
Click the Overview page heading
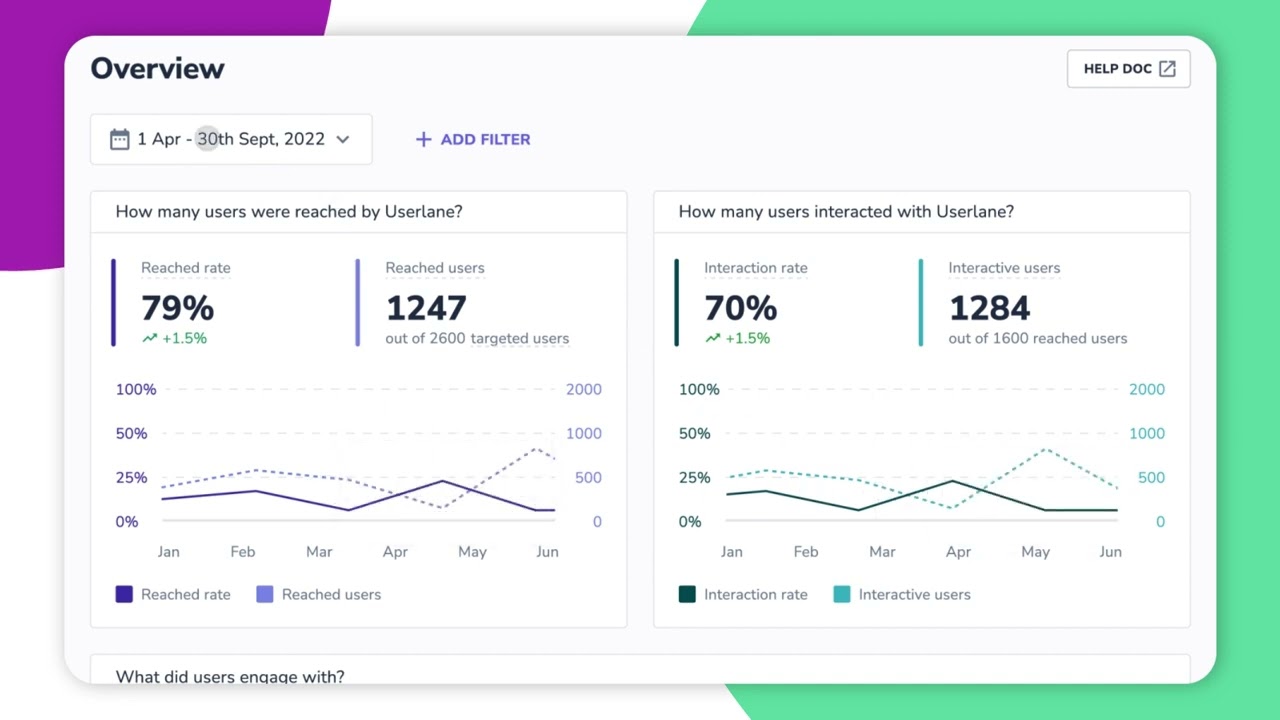click(x=158, y=68)
